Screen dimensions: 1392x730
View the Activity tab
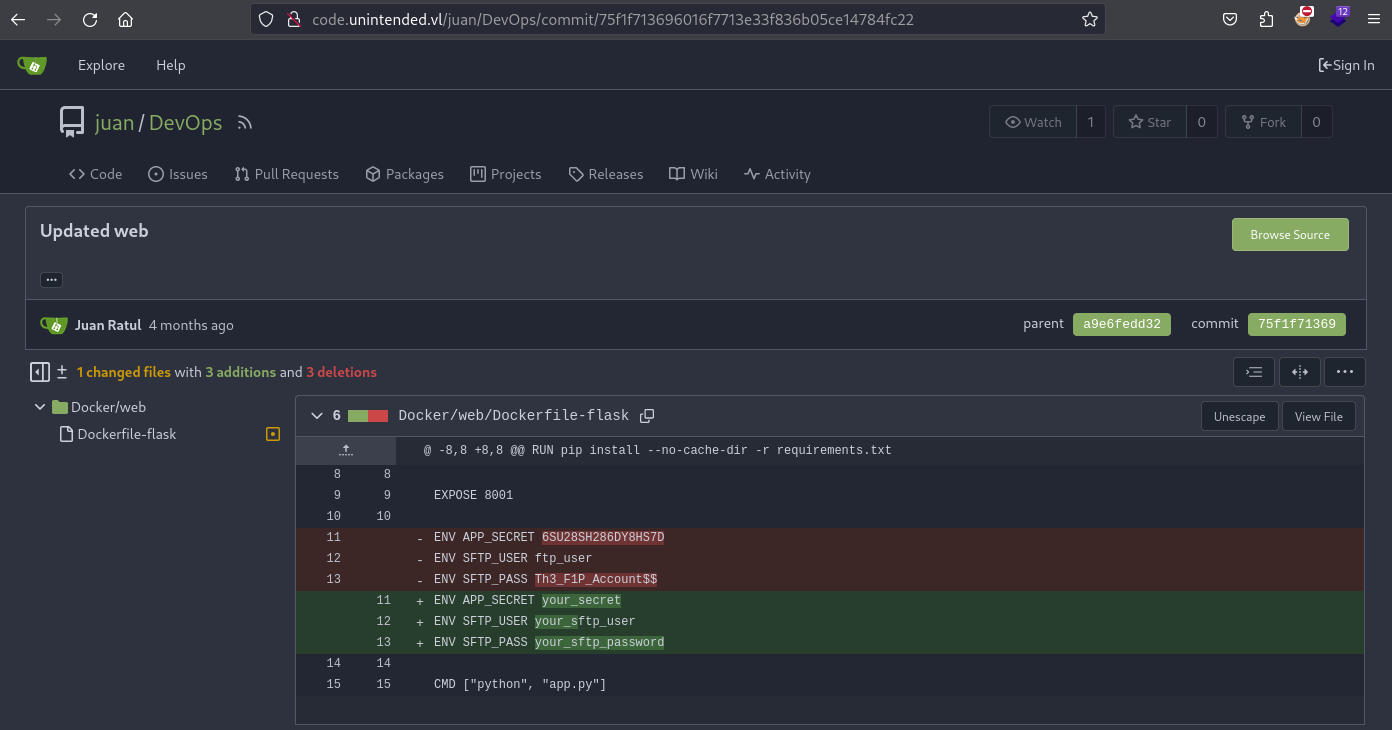pos(777,174)
